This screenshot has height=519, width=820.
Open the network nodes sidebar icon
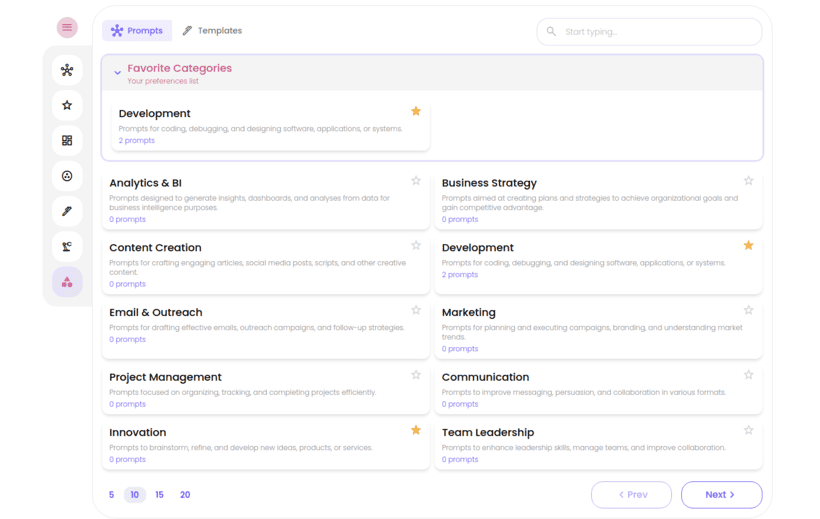[67, 70]
